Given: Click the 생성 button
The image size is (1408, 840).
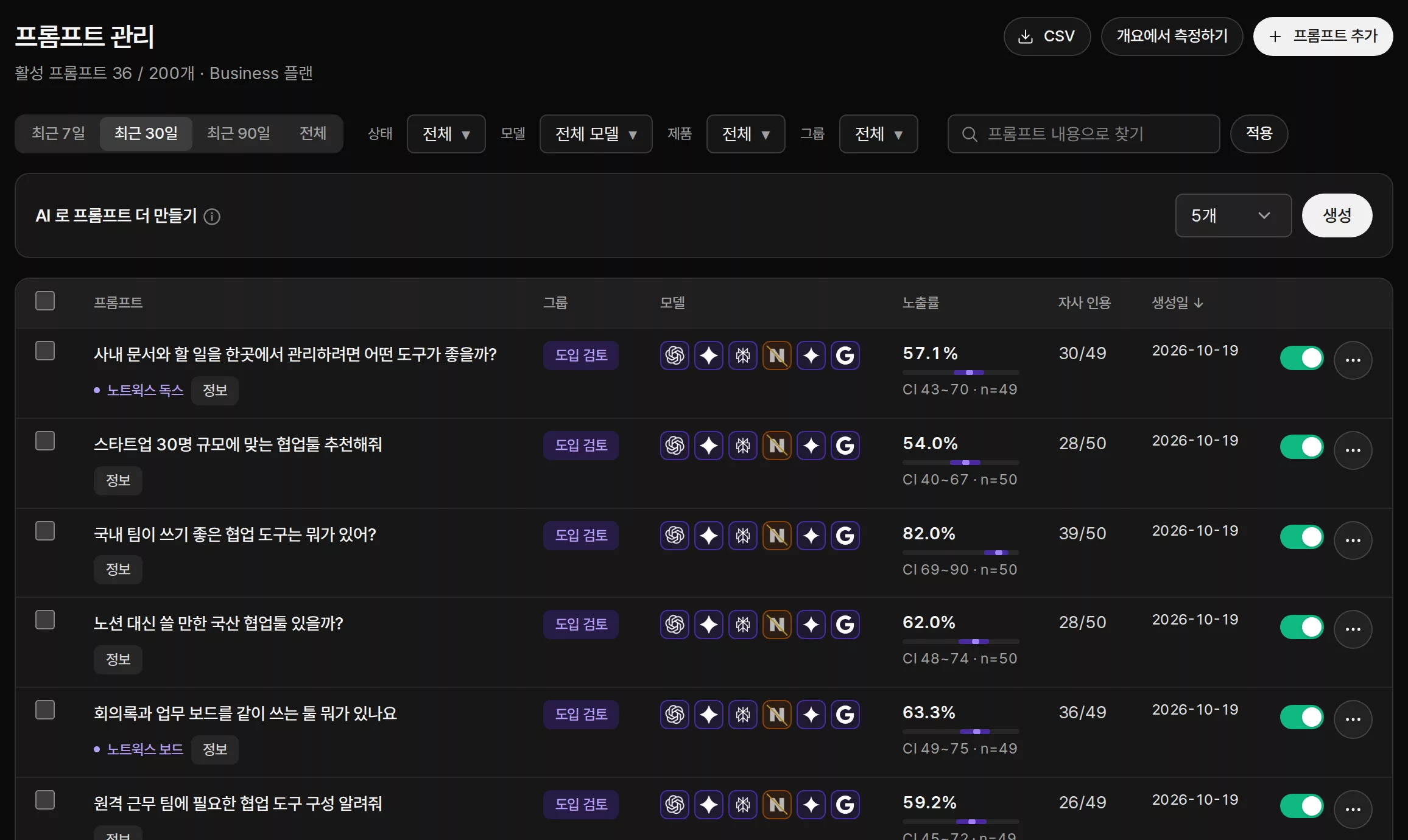Looking at the screenshot, I should click(1337, 215).
